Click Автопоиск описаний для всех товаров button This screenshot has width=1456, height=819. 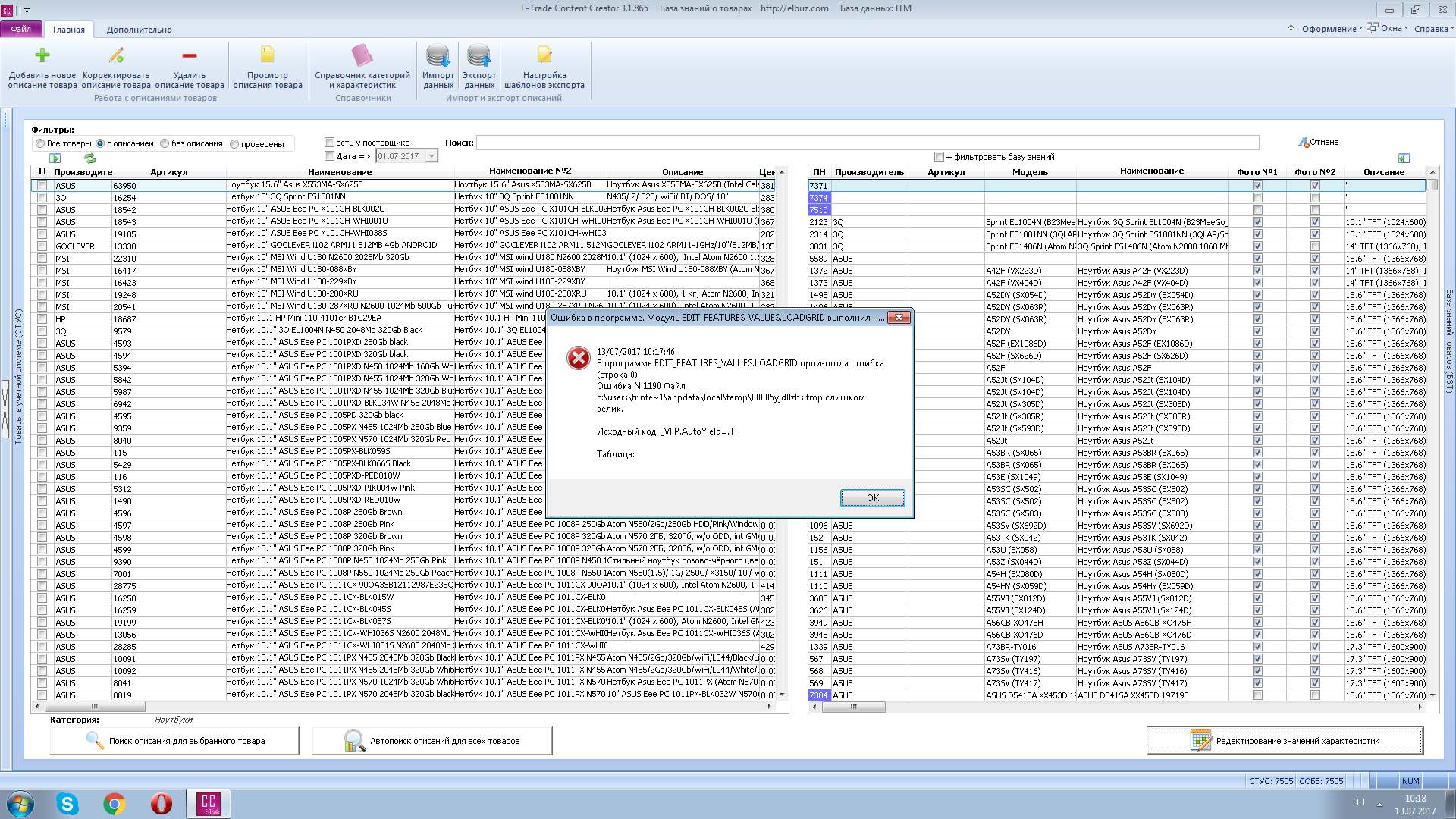pos(432,741)
